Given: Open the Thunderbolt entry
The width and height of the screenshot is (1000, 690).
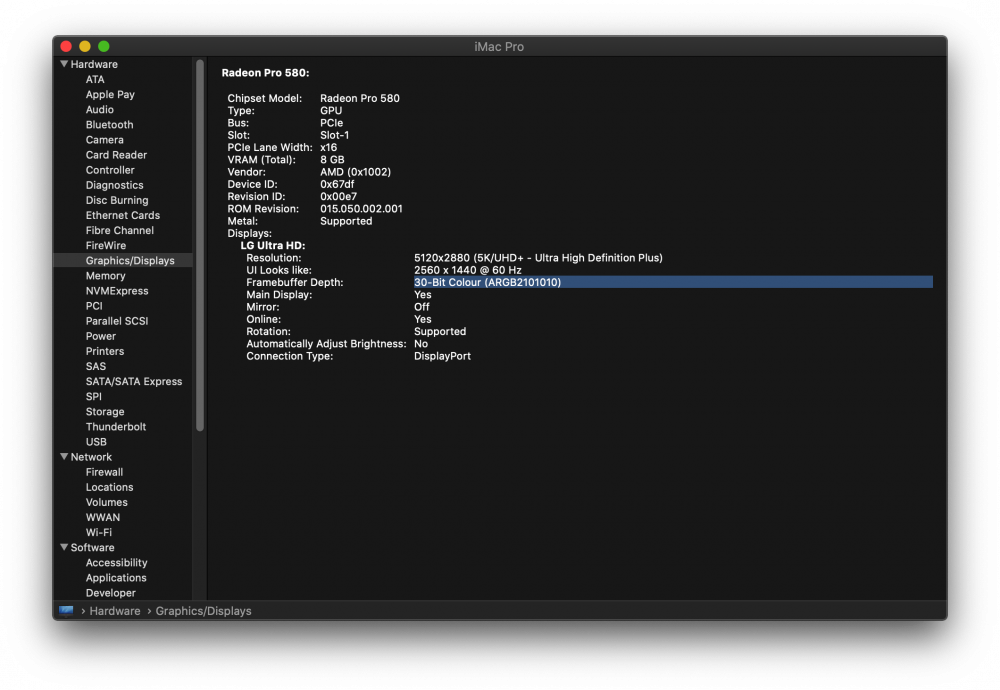Looking at the screenshot, I should tap(116, 427).
